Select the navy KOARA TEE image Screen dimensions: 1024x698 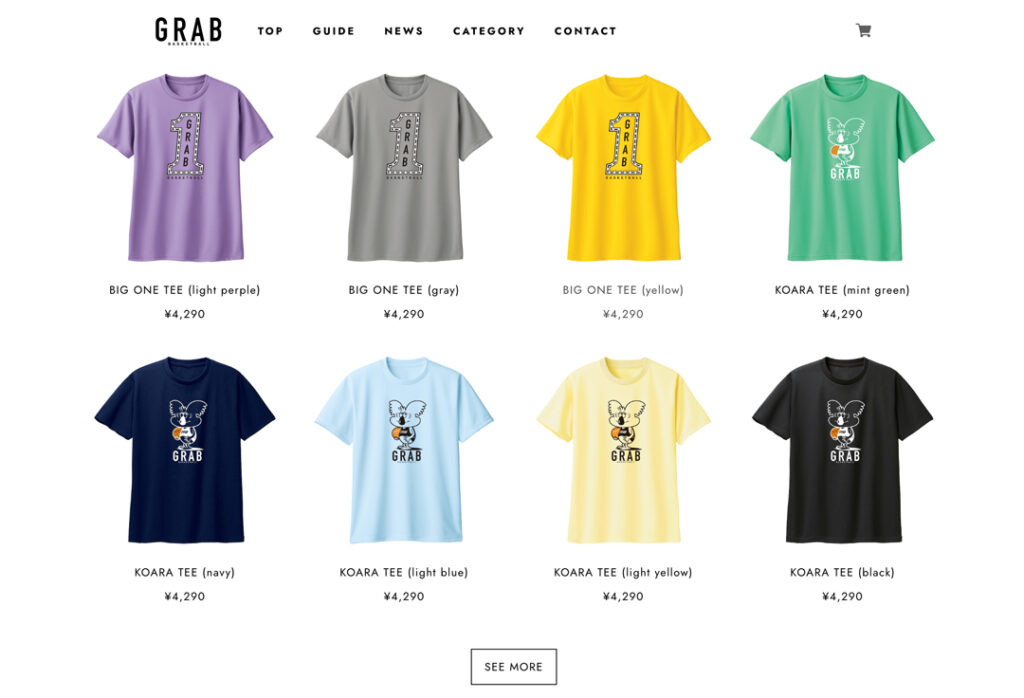point(185,450)
